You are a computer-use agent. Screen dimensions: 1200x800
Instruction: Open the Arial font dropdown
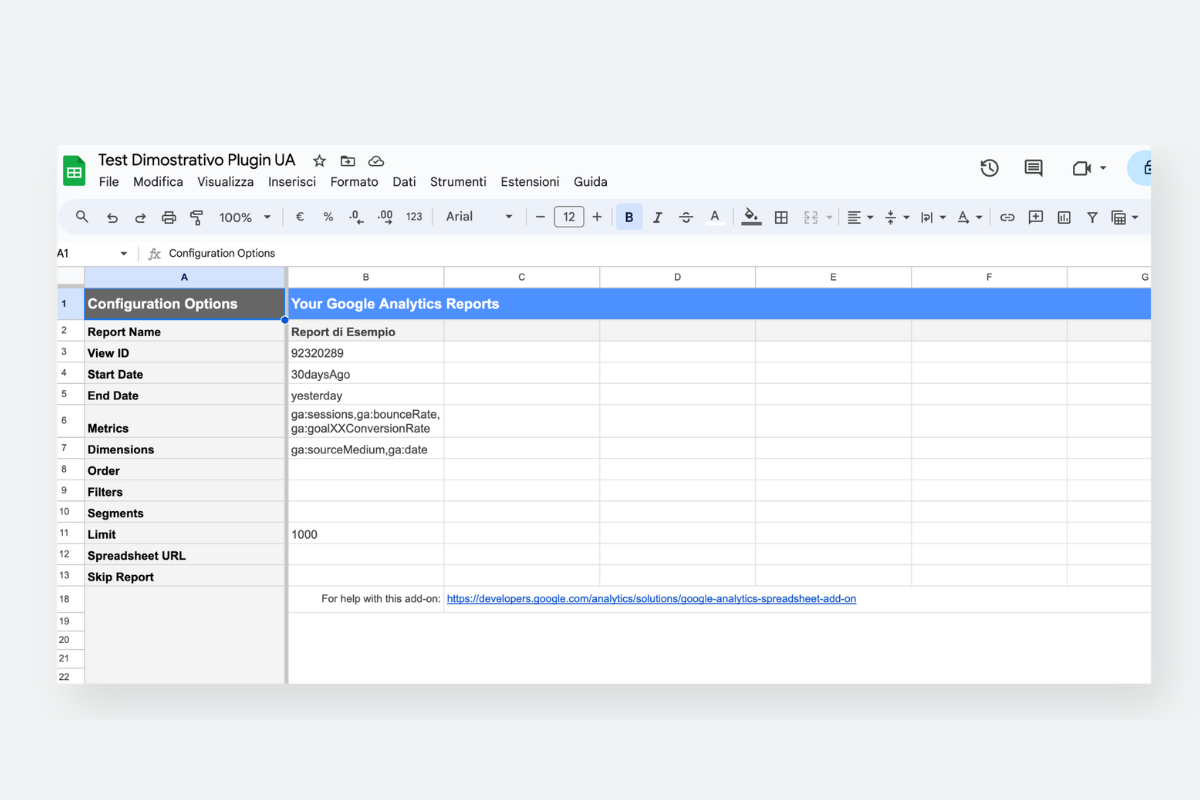point(479,217)
